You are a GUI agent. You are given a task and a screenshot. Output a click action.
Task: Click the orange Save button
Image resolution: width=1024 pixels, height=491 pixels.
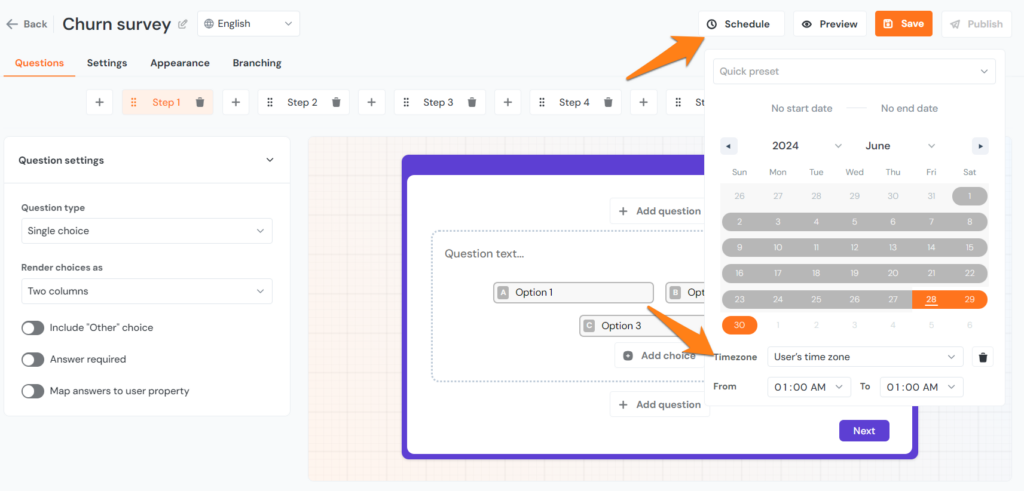coord(903,24)
